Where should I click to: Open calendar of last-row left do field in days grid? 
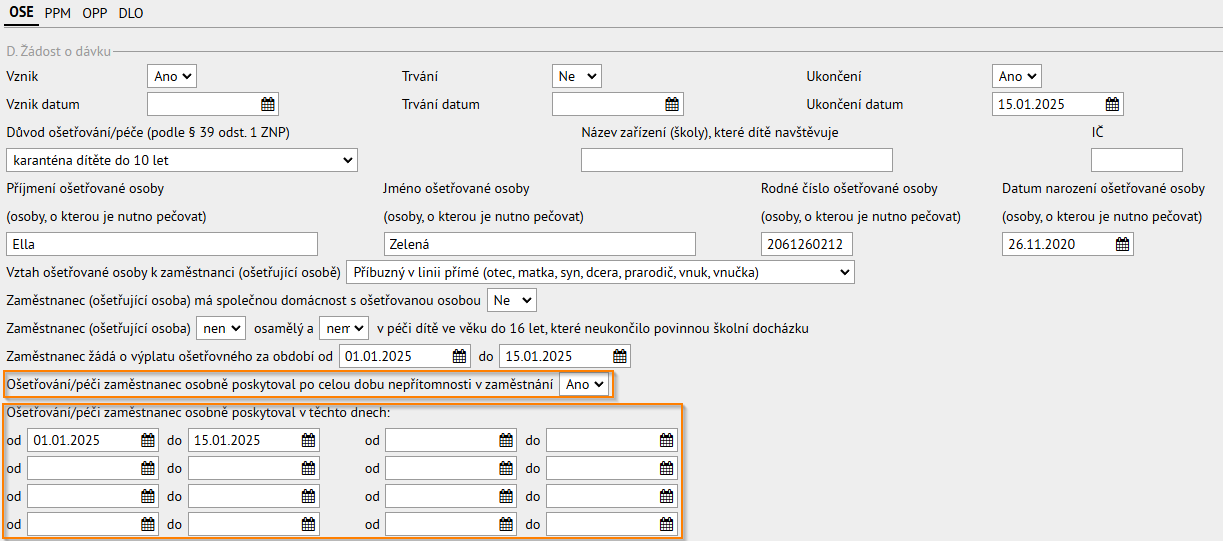click(309, 524)
